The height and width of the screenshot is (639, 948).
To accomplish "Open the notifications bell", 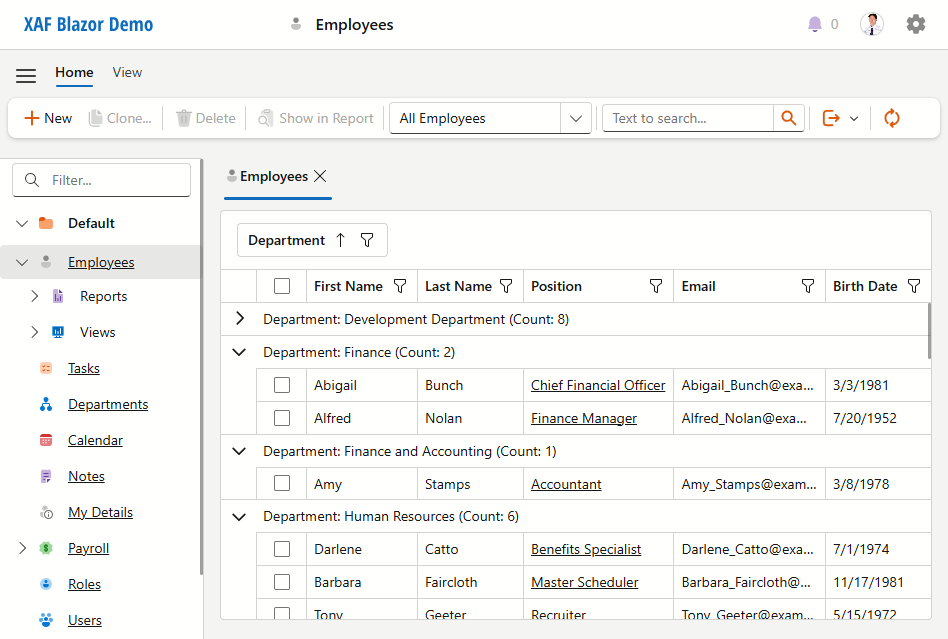I will point(814,24).
